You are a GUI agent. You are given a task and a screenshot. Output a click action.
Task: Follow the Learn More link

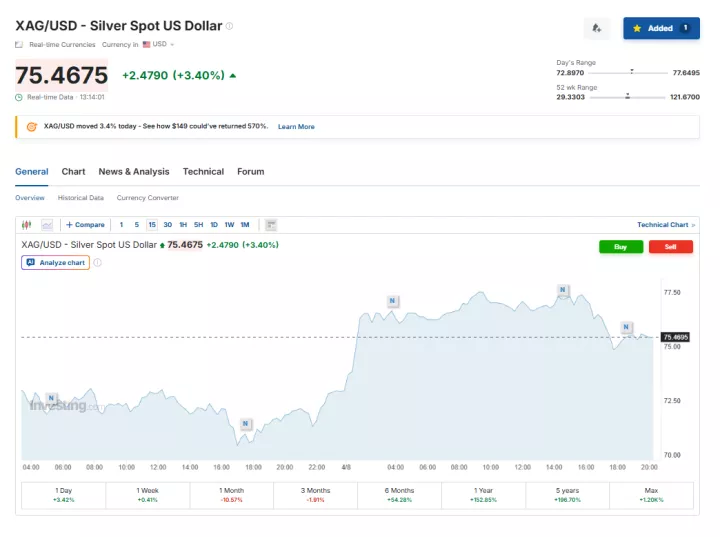coord(296,127)
